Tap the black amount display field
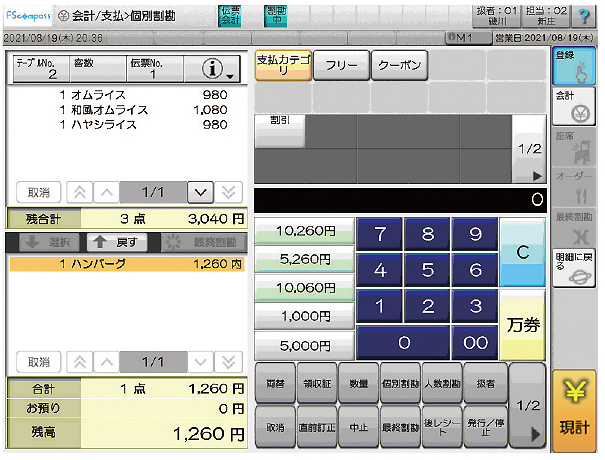This screenshot has height=460, width=605. pyautogui.click(x=400, y=200)
